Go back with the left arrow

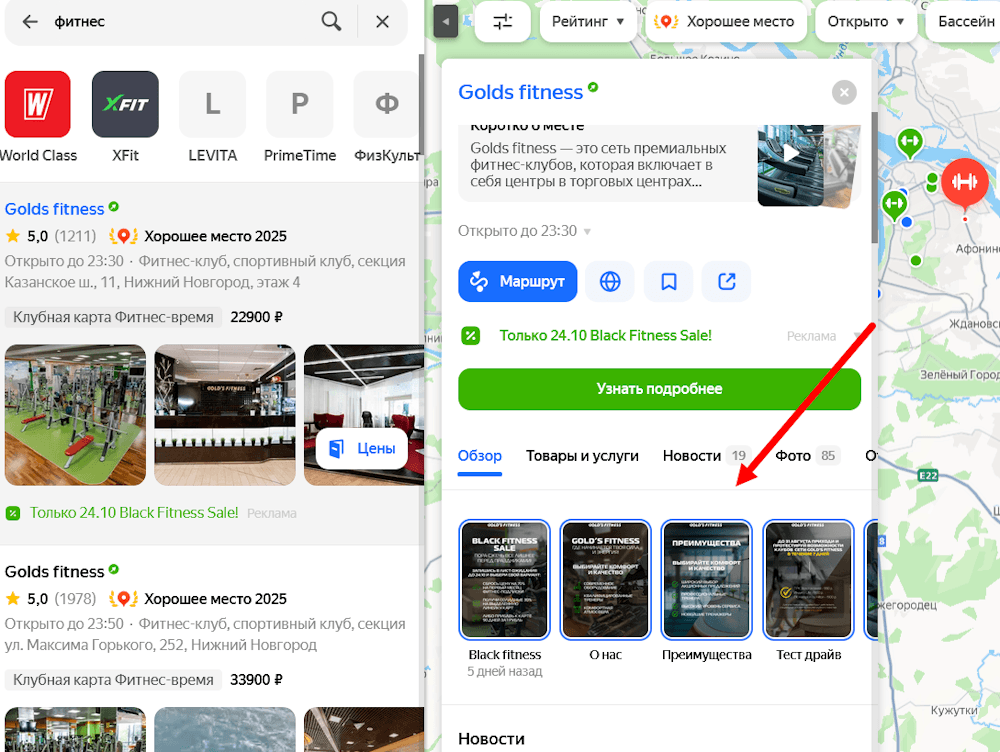point(30,22)
